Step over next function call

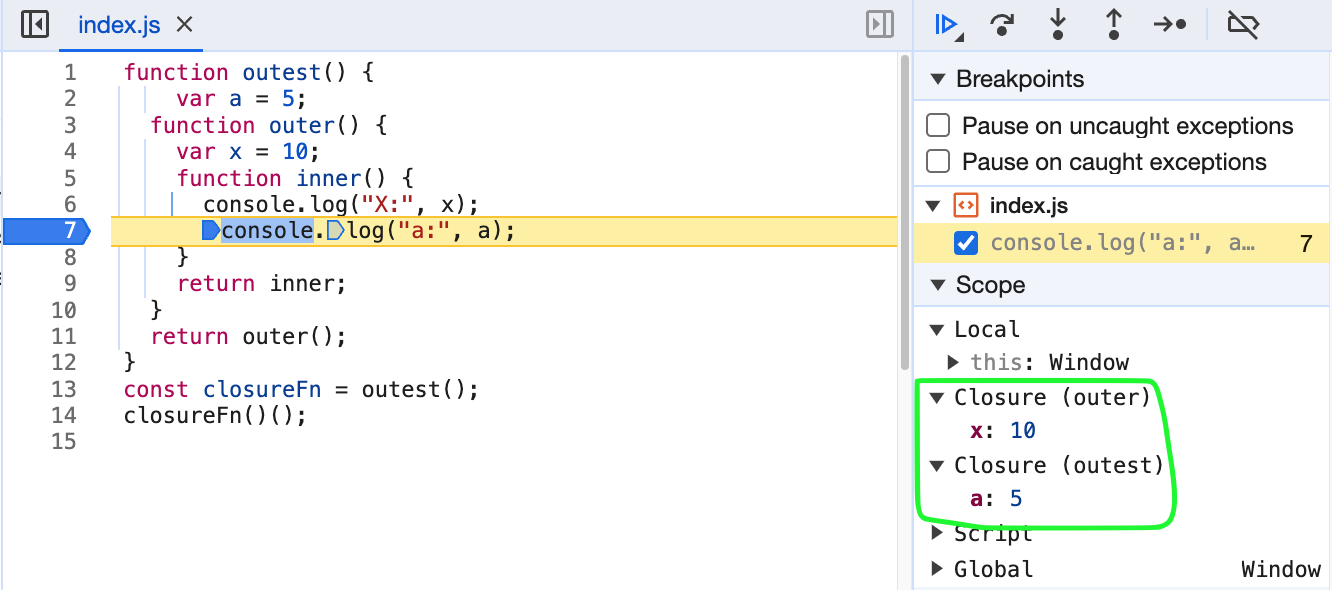pyautogui.click(x=1001, y=25)
